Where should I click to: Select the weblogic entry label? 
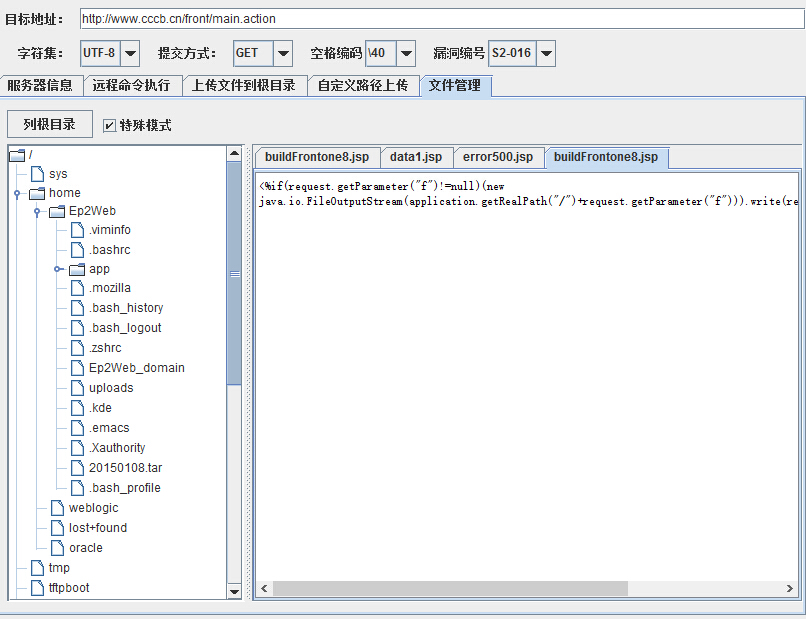click(x=94, y=508)
